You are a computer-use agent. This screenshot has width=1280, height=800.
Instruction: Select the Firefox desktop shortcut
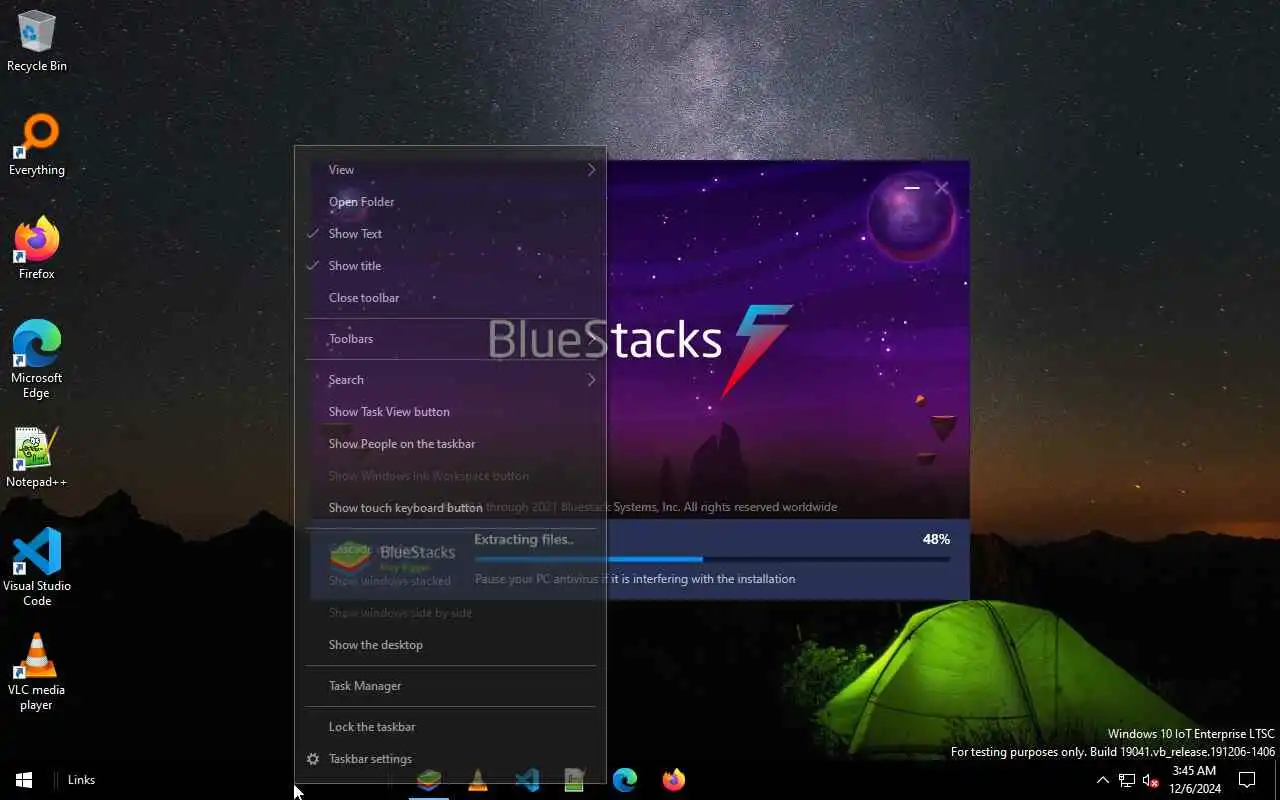point(37,249)
